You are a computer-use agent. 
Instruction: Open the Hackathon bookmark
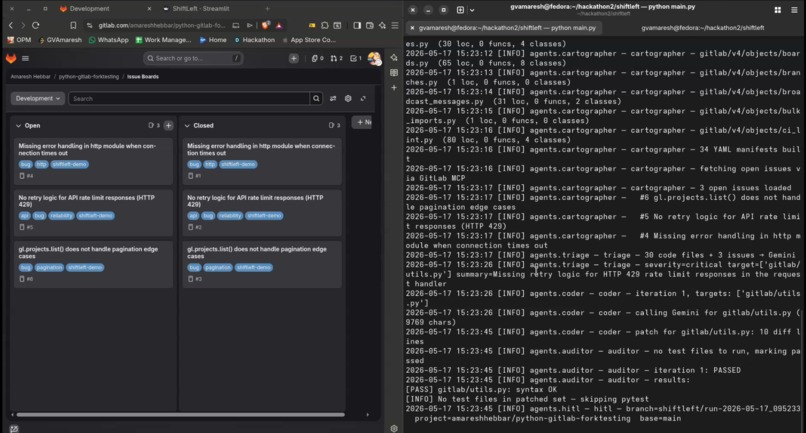pos(254,40)
